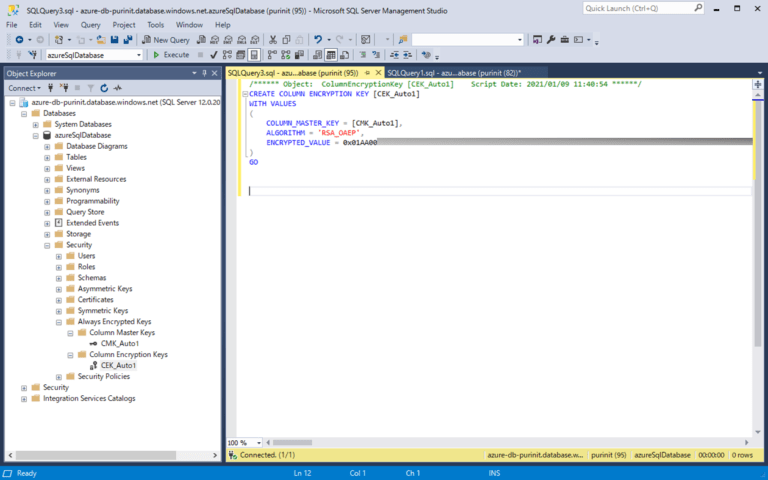Expand the Tables folder node
The width and height of the screenshot is (768, 480).
(x=47, y=157)
